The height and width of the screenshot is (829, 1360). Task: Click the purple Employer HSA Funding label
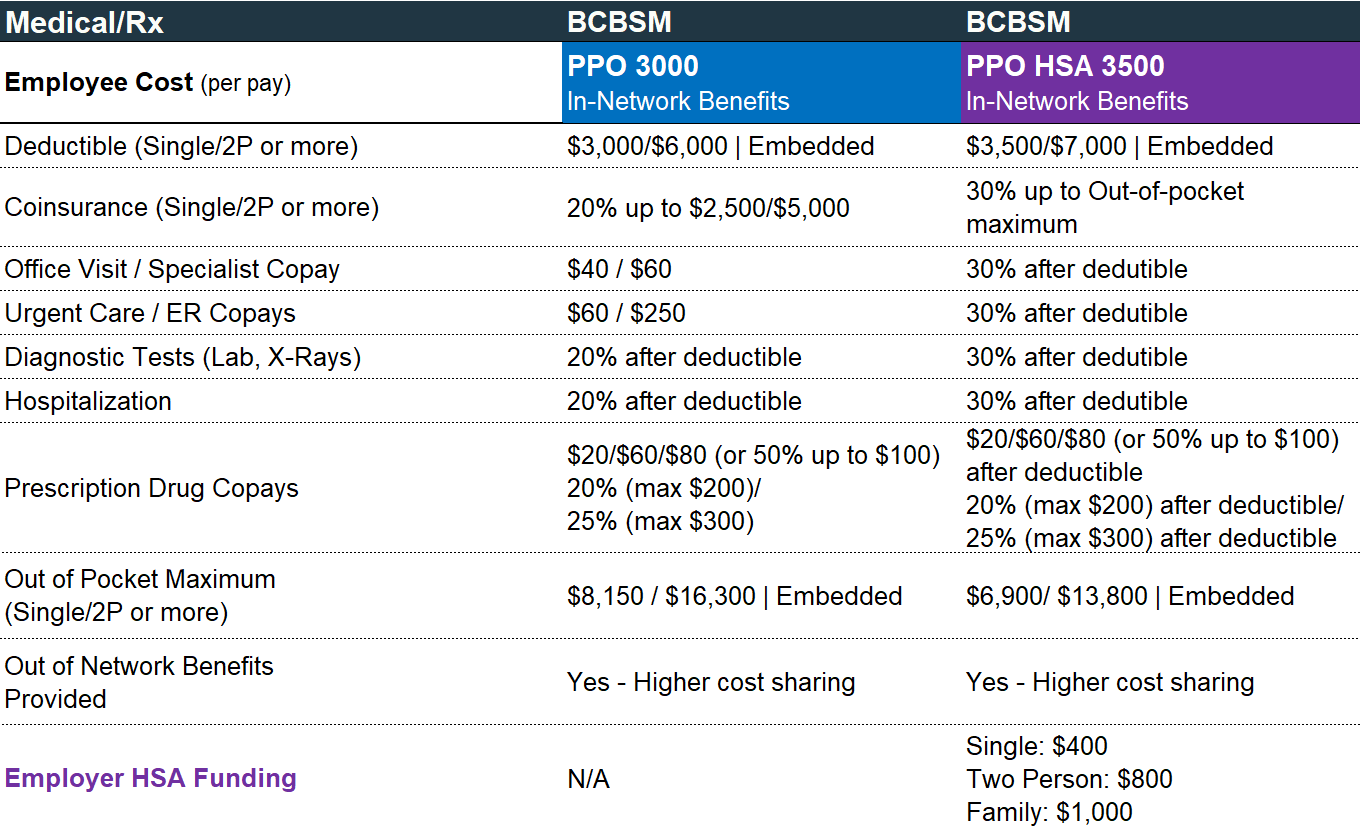151,778
